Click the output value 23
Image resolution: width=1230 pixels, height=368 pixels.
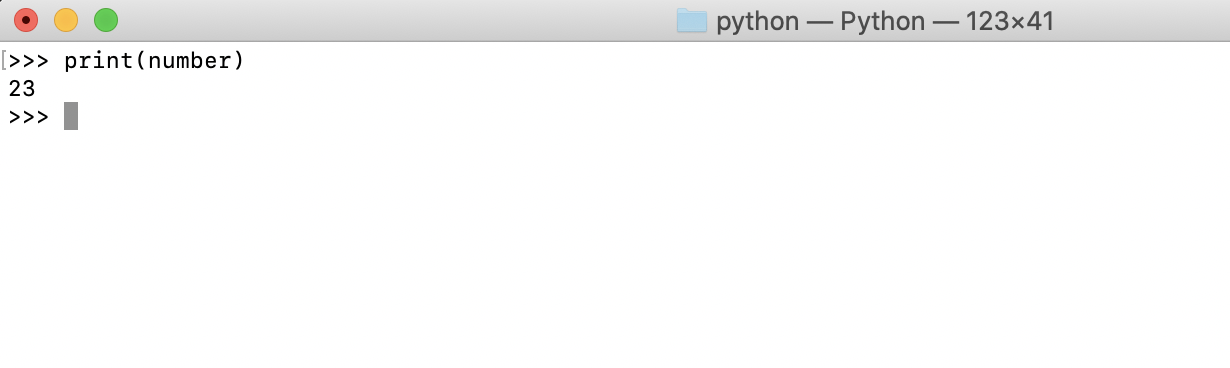pyautogui.click(x=22, y=89)
